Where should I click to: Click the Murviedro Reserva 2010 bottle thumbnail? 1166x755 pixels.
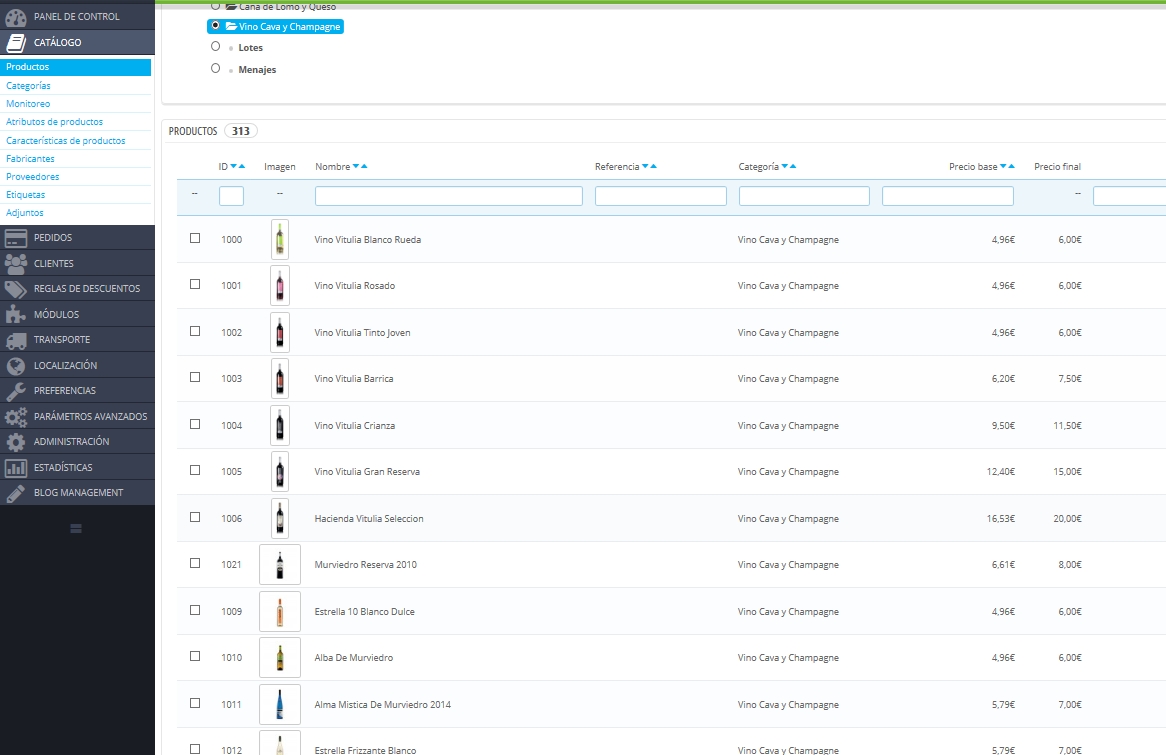click(x=280, y=565)
